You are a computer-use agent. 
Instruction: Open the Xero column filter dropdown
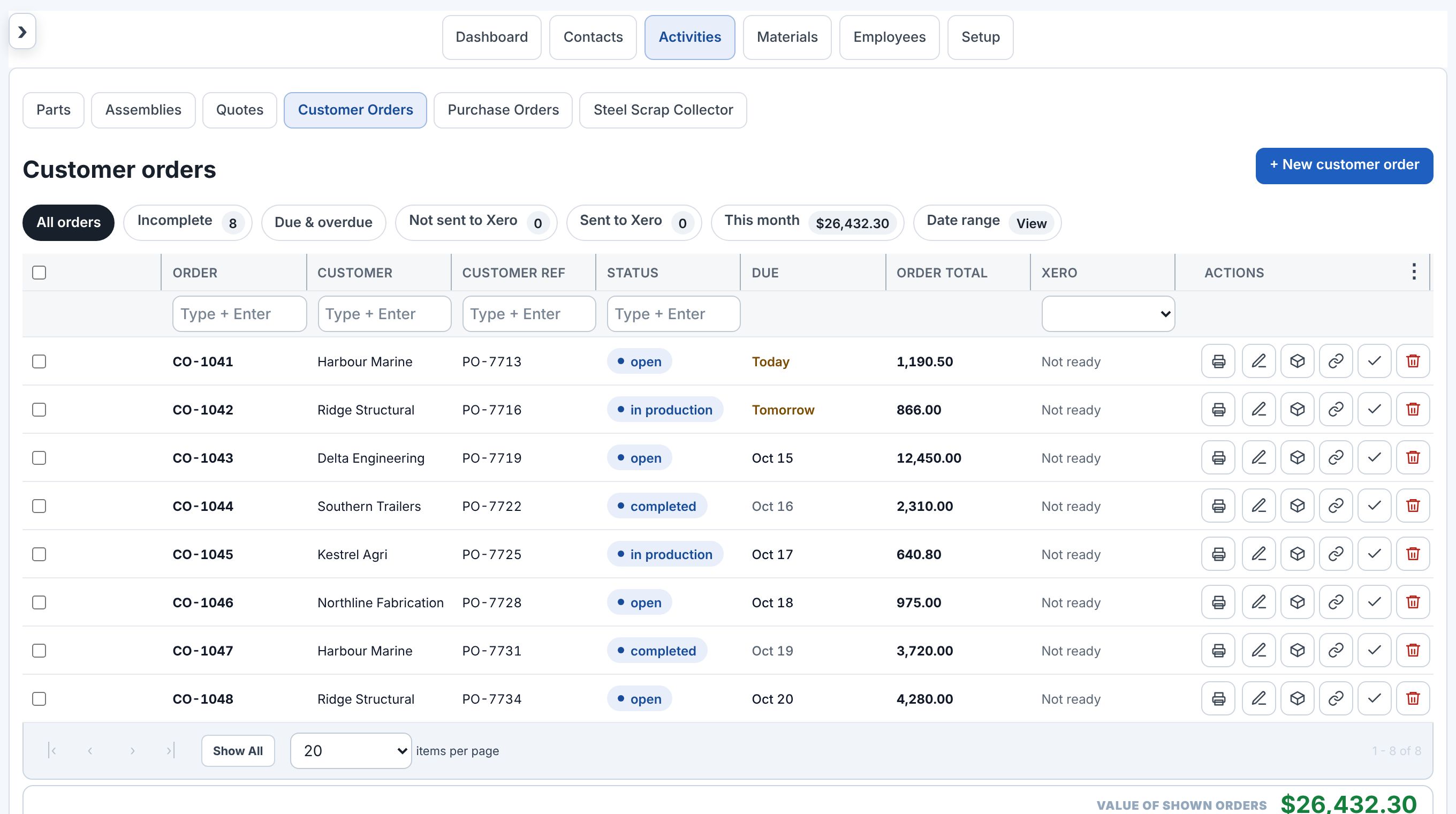(1108, 314)
